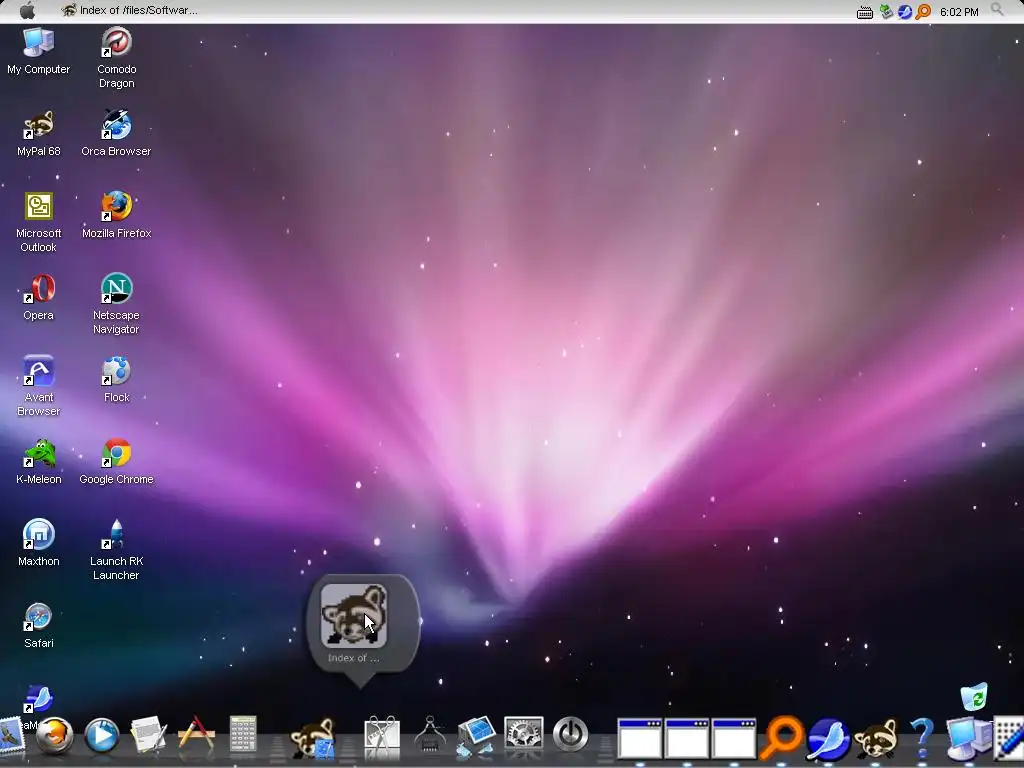
Task: Launch Orca Browser from the desktop
Action: coord(116,133)
